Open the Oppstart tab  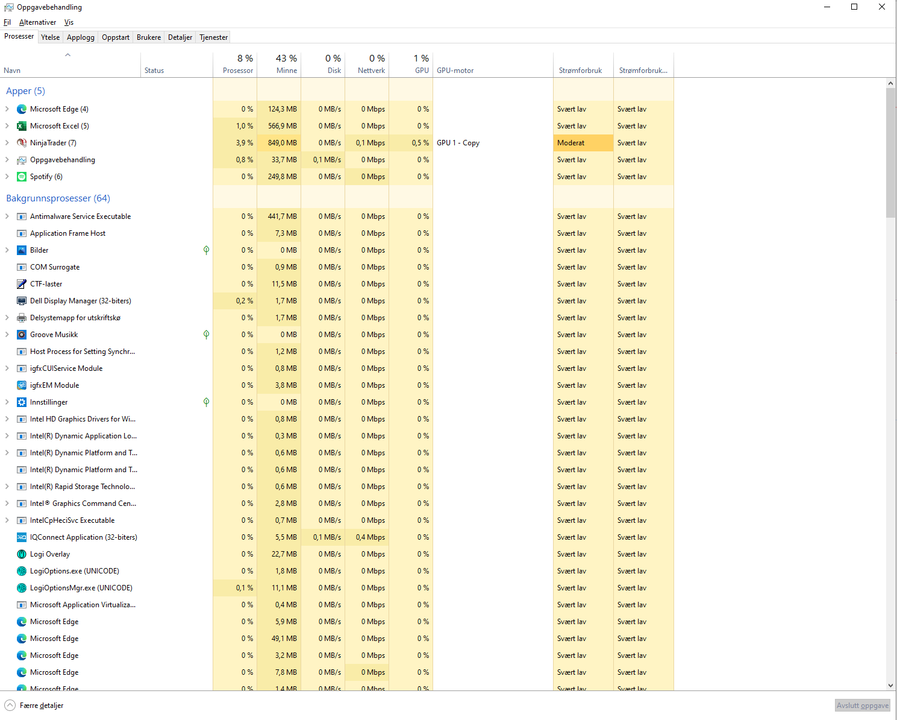point(116,37)
